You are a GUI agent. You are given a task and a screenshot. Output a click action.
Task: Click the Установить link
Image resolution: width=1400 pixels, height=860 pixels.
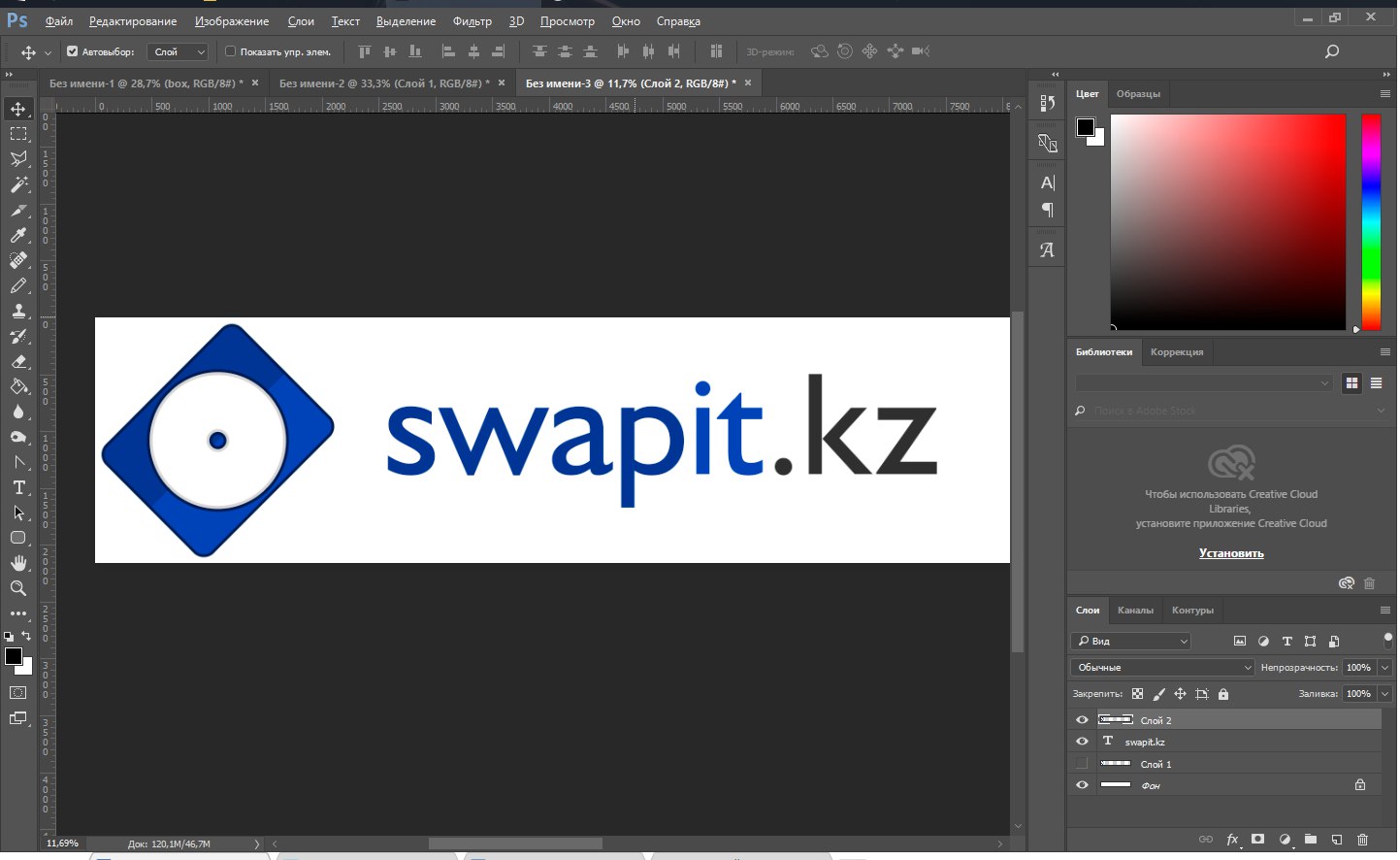point(1231,553)
